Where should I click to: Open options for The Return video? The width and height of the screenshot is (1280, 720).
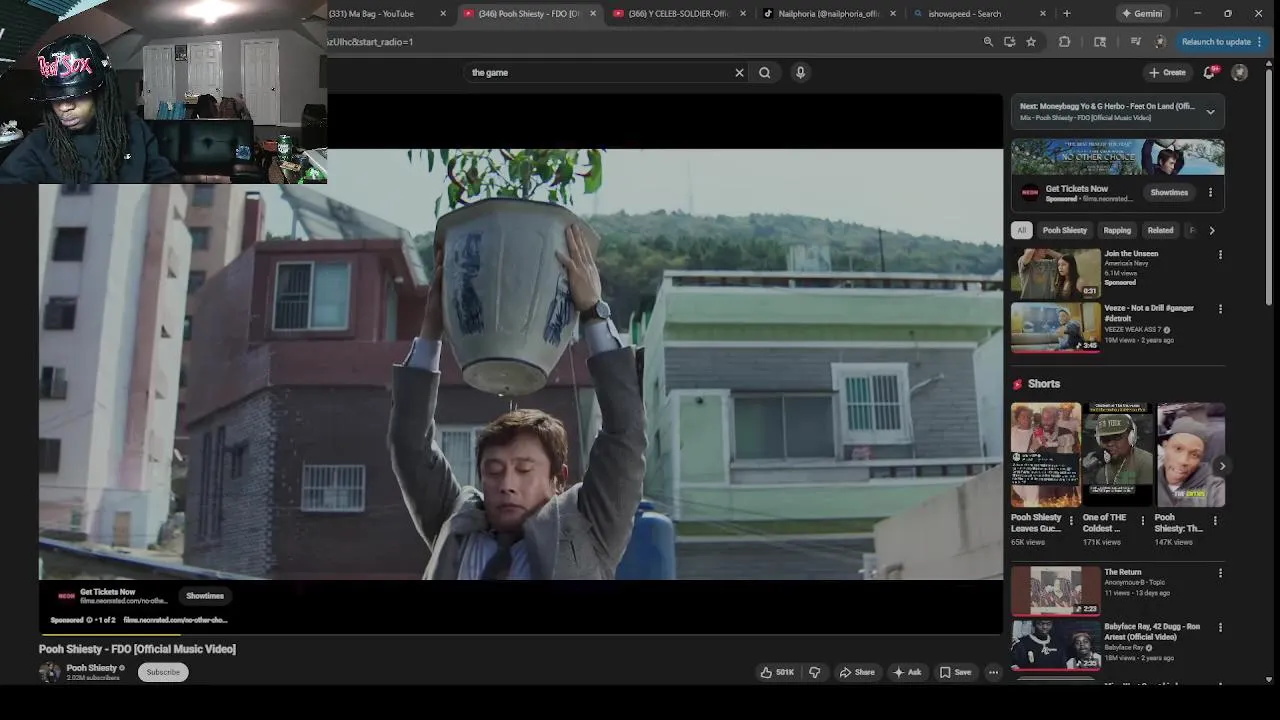pyautogui.click(x=1220, y=573)
